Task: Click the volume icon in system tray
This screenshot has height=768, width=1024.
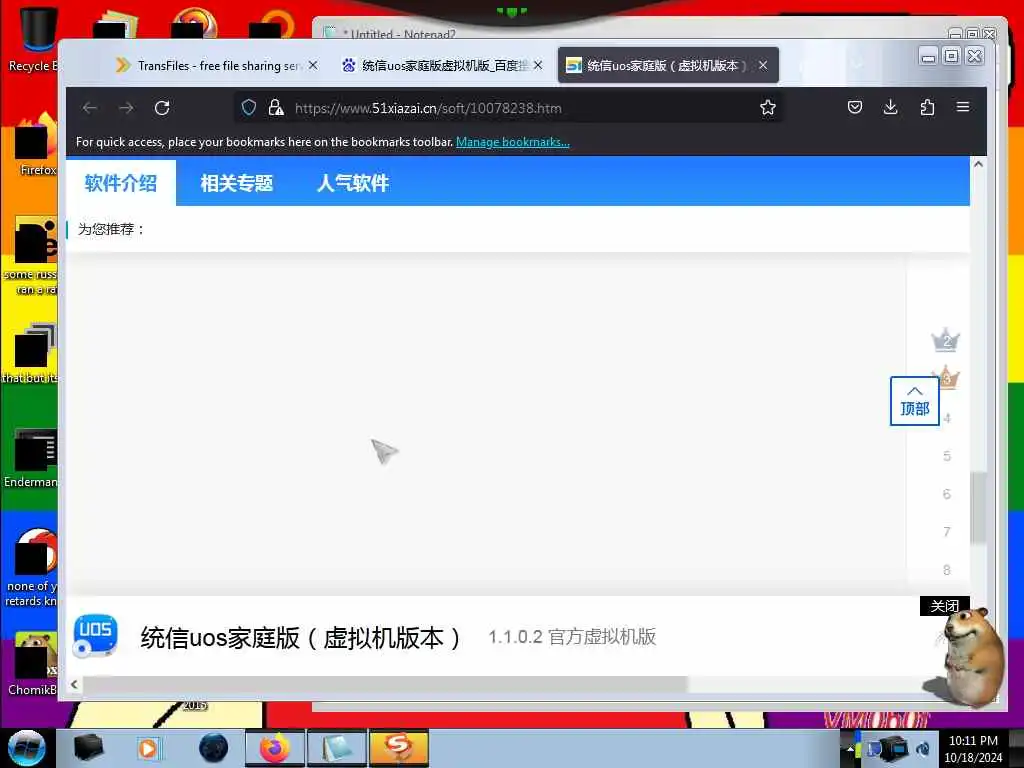Action: point(923,748)
